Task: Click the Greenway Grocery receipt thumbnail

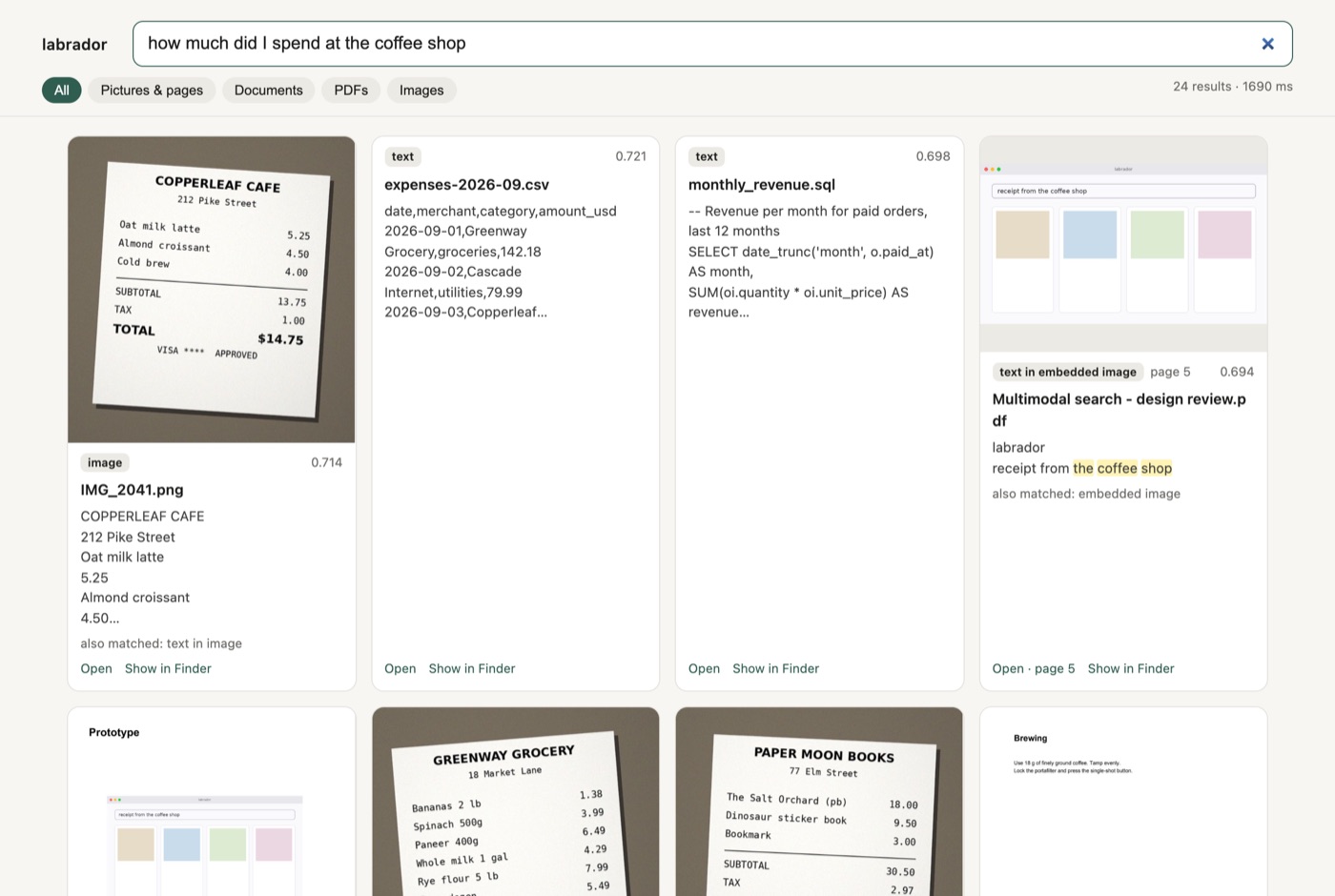Action: point(516,802)
